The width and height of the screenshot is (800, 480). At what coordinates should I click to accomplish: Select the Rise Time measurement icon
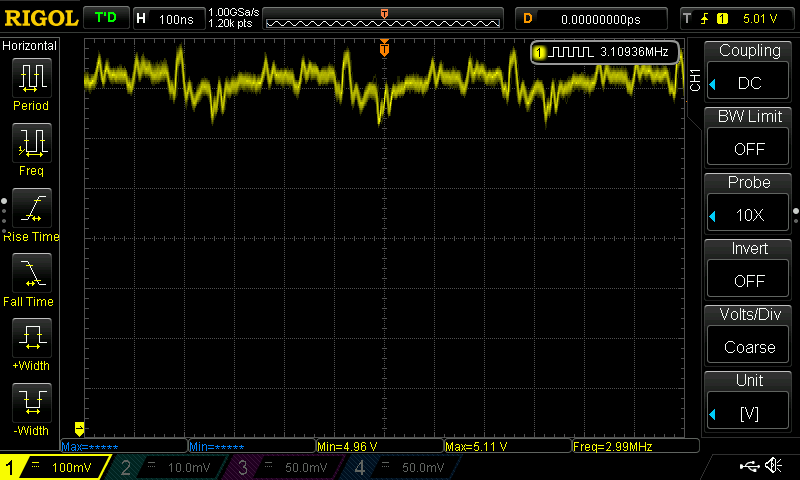32,209
